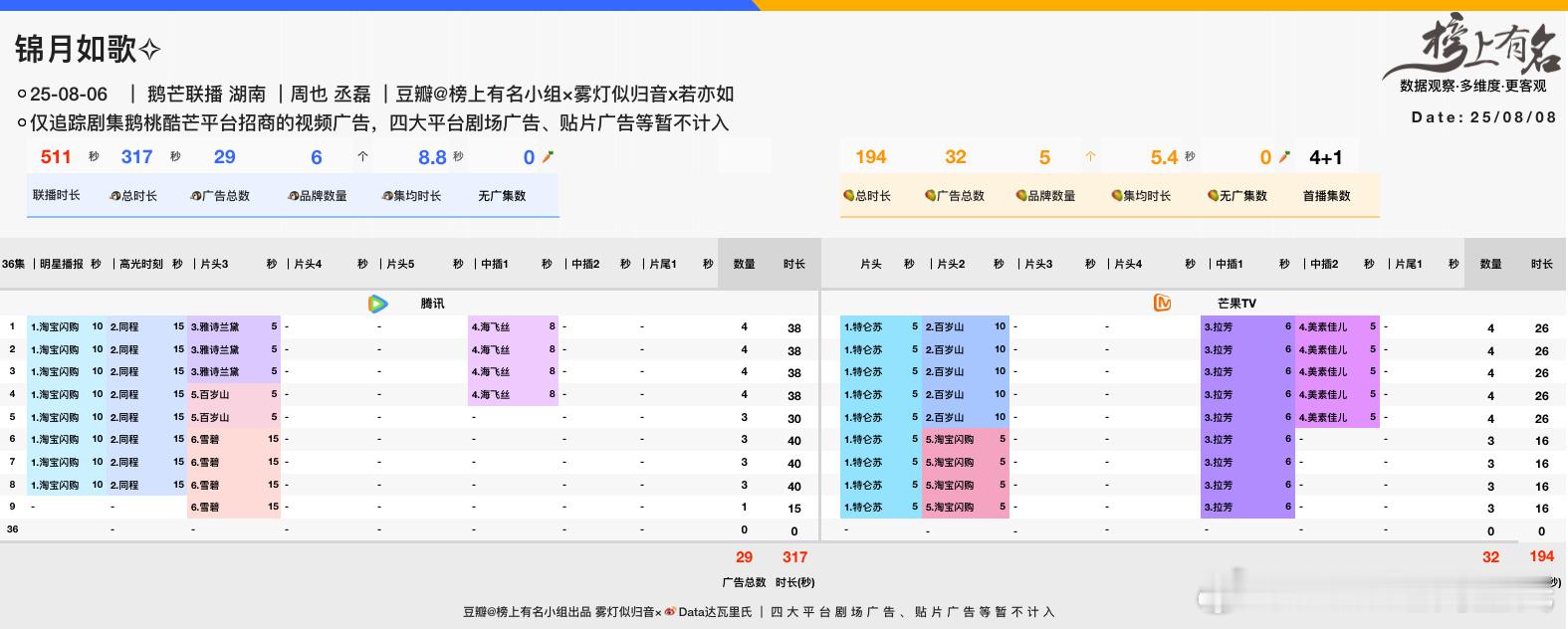Click the orange 194 total duration value

(x=870, y=156)
